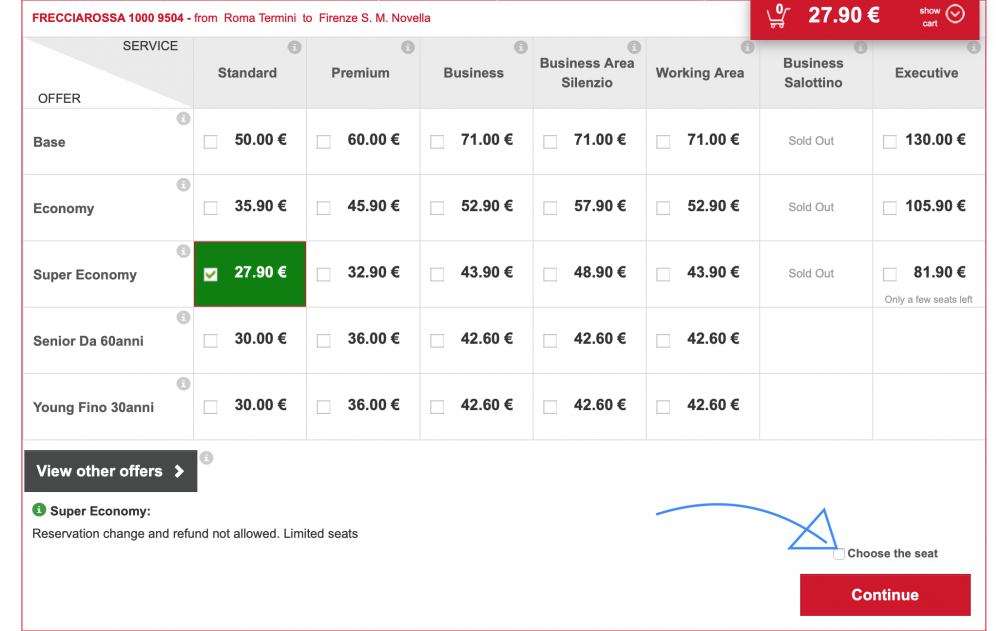The width and height of the screenshot is (1000, 631).
Task: Show info for Senior Da 60anni offer
Action: tap(183, 318)
